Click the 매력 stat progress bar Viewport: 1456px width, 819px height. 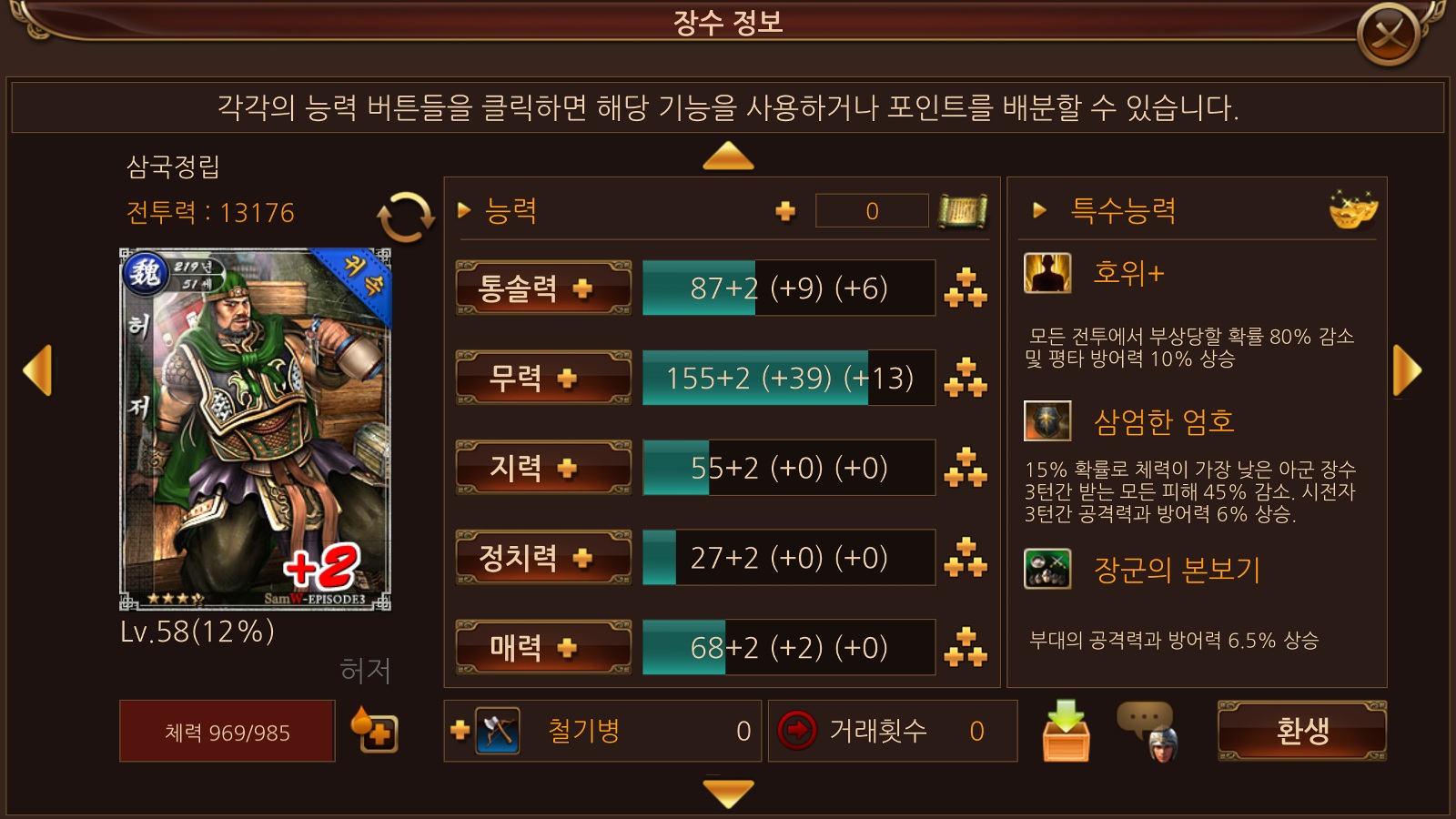[788, 647]
